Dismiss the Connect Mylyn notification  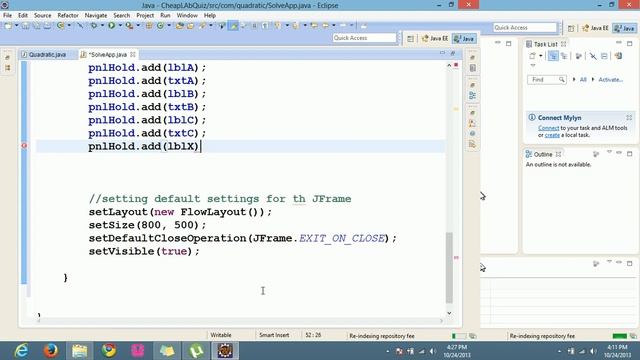pyautogui.click(x=629, y=118)
